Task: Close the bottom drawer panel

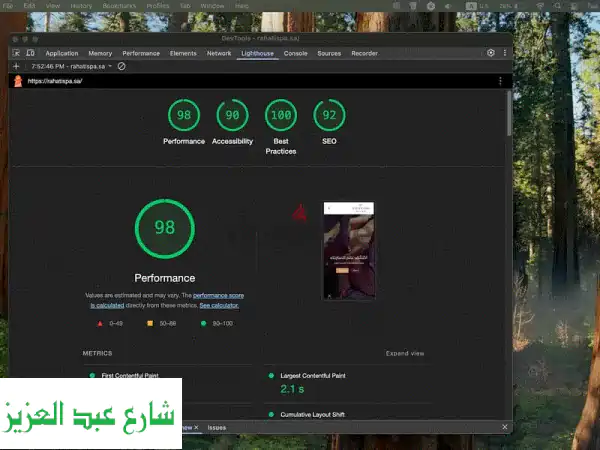Action: 505,427
